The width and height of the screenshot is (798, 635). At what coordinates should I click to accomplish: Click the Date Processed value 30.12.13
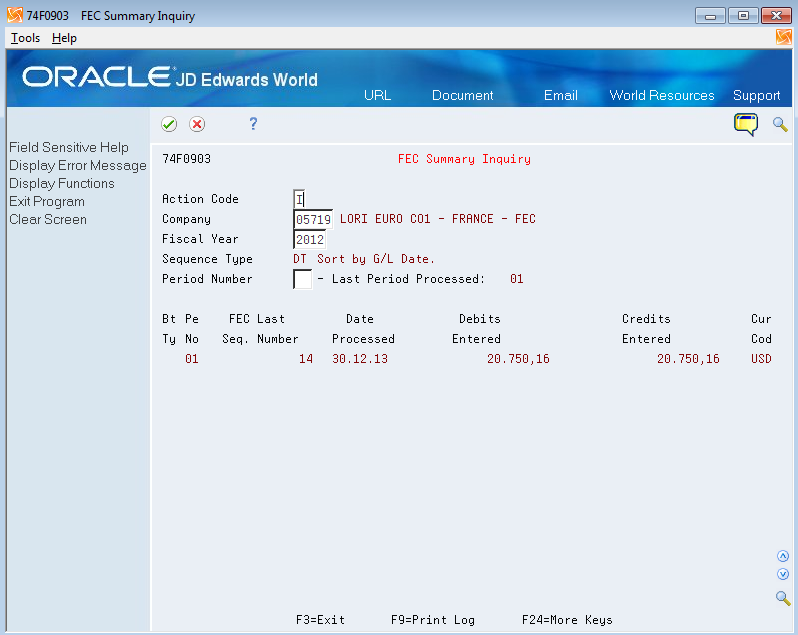point(360,359)
